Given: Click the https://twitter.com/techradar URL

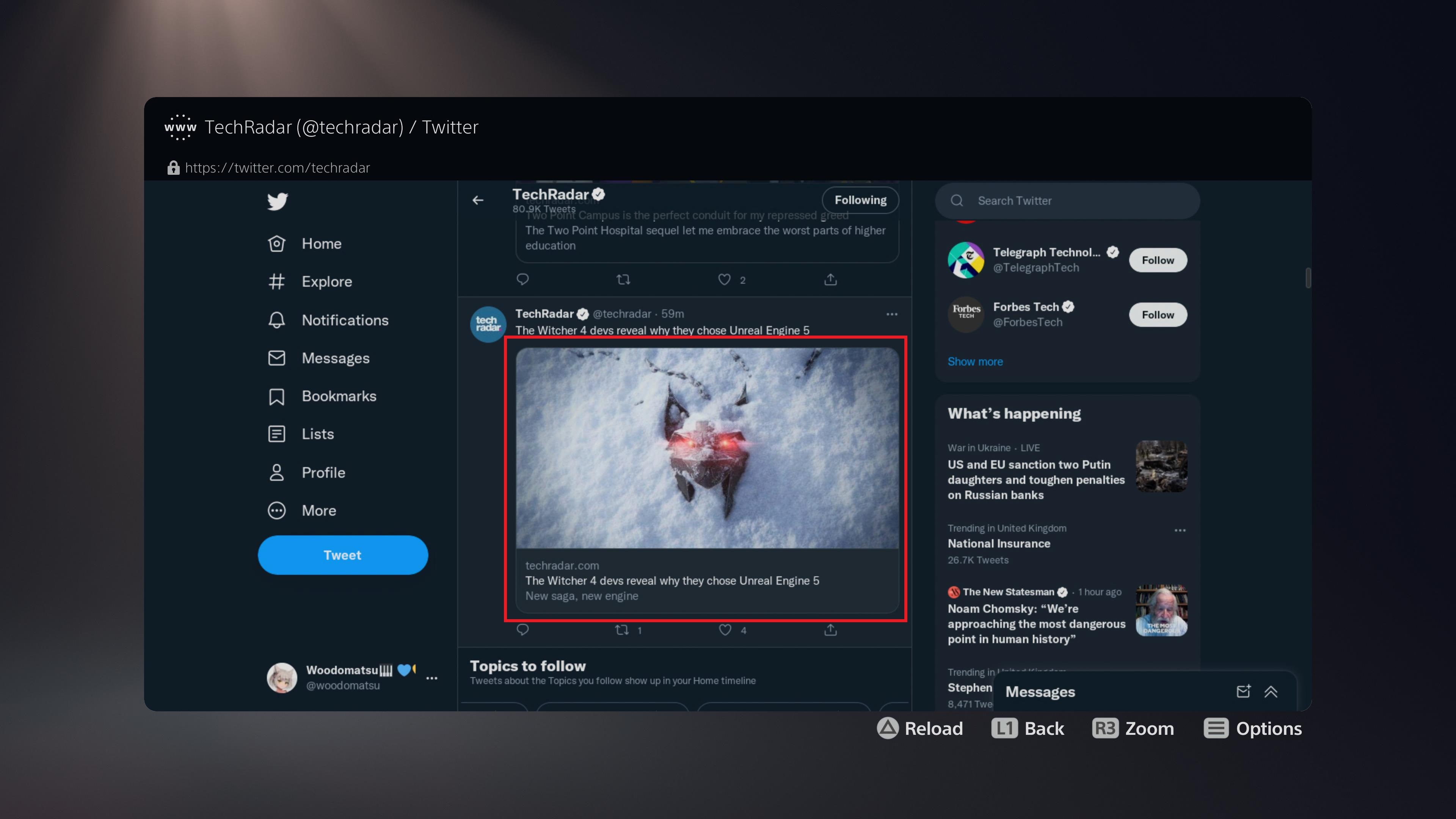Looking at the screenshot, I should point(278,168).
